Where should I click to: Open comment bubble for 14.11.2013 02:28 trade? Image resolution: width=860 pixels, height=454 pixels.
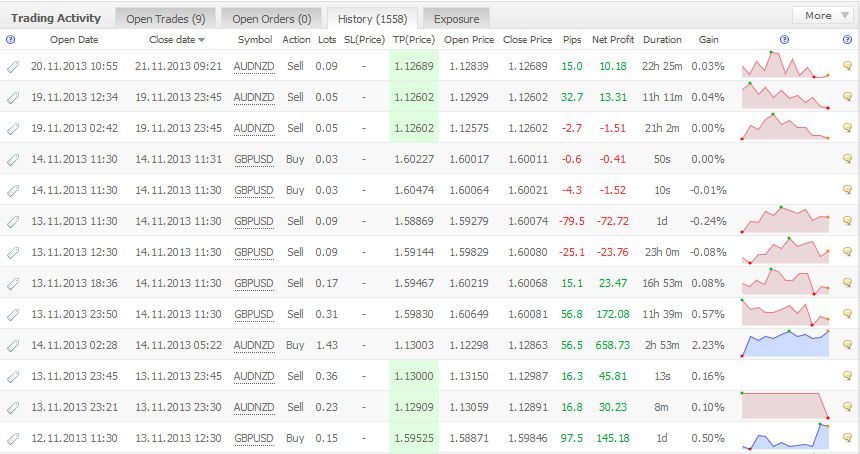pyautogui.click(x=848, y=345)
